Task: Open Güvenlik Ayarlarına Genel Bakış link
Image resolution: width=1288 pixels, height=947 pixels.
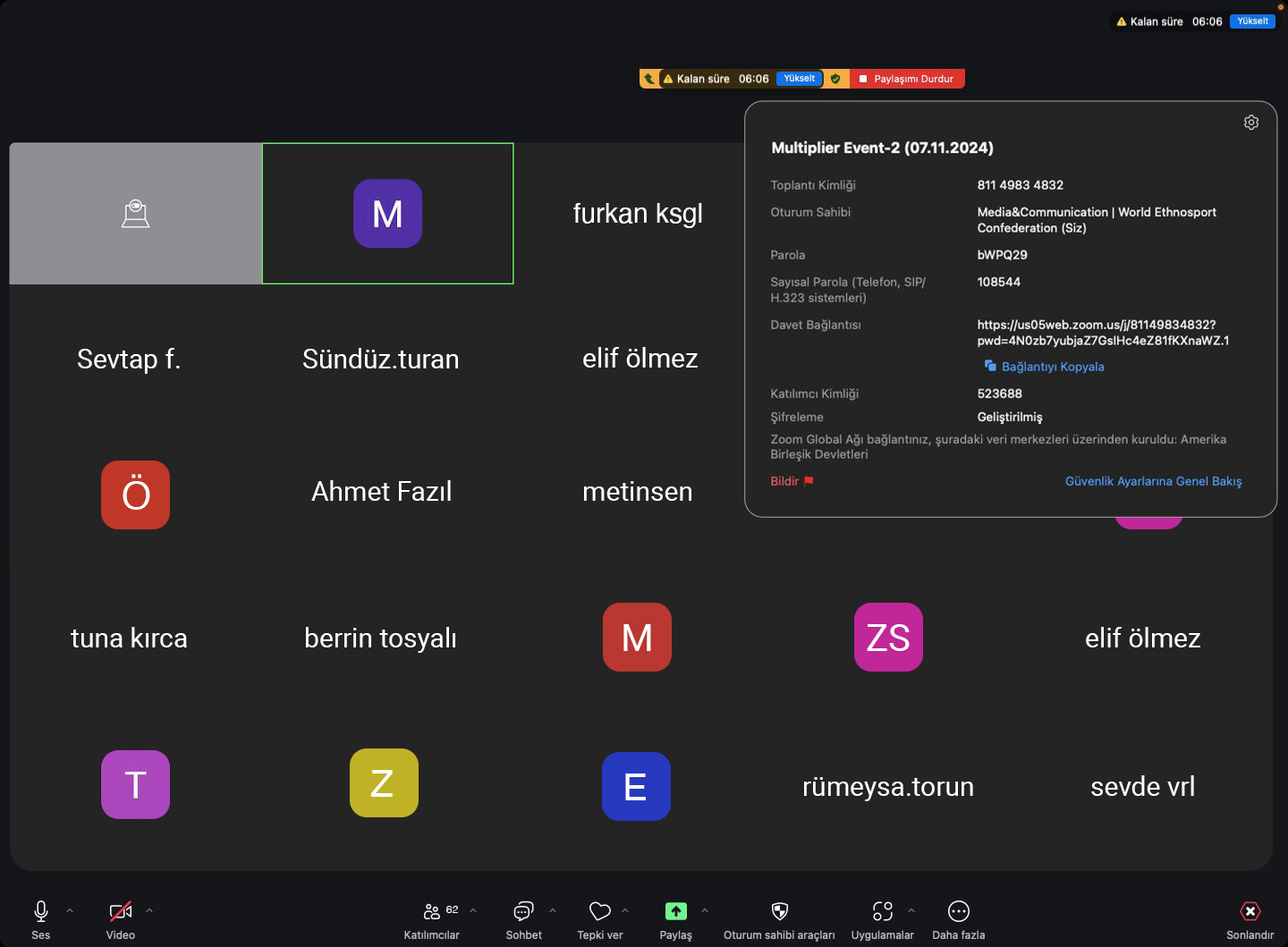Action: pos(1153,481)
